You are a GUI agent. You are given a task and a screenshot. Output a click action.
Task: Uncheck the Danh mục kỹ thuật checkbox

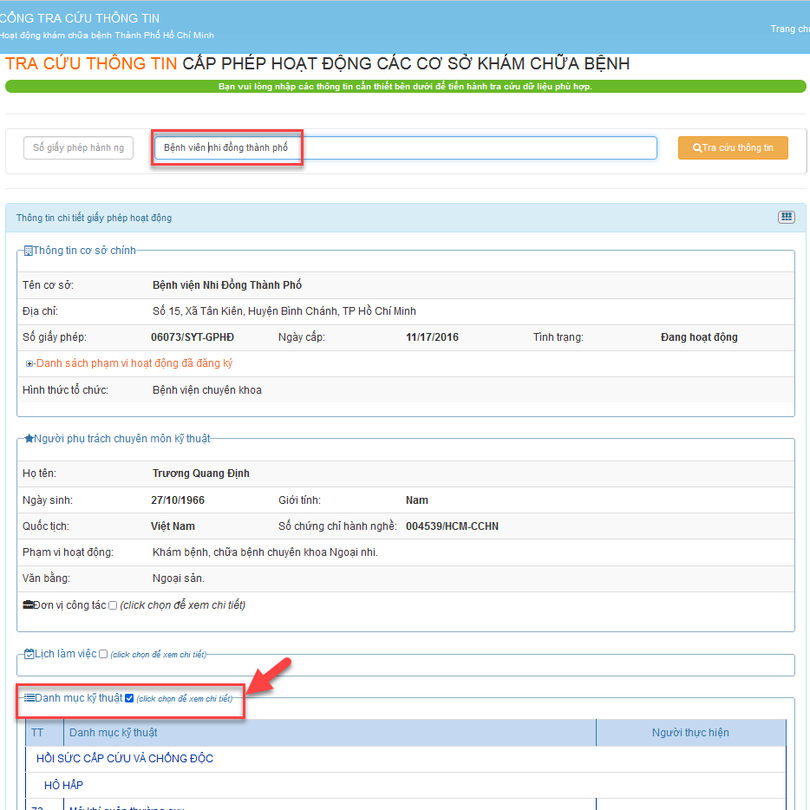[129, 698]
